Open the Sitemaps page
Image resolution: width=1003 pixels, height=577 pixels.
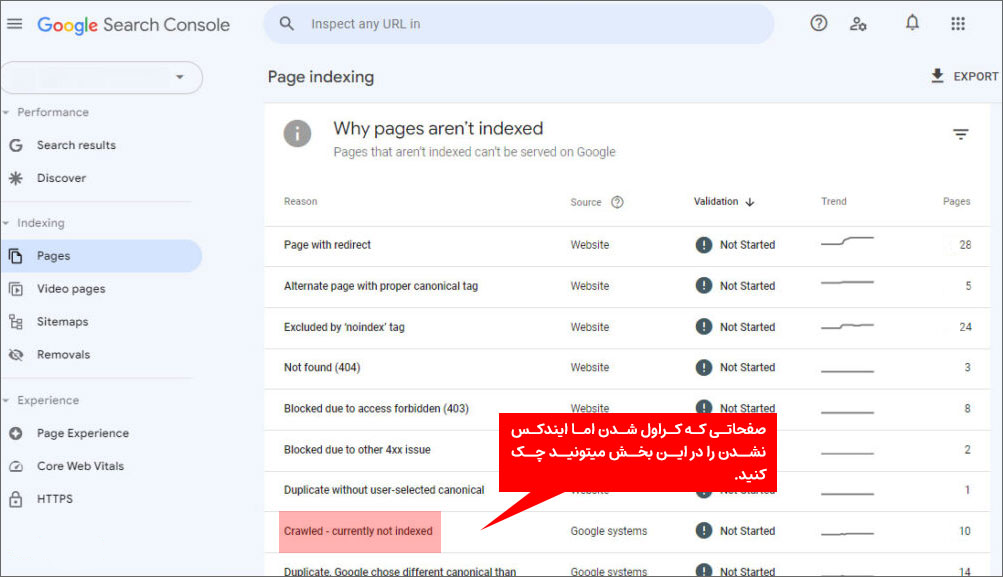(63, 322)
